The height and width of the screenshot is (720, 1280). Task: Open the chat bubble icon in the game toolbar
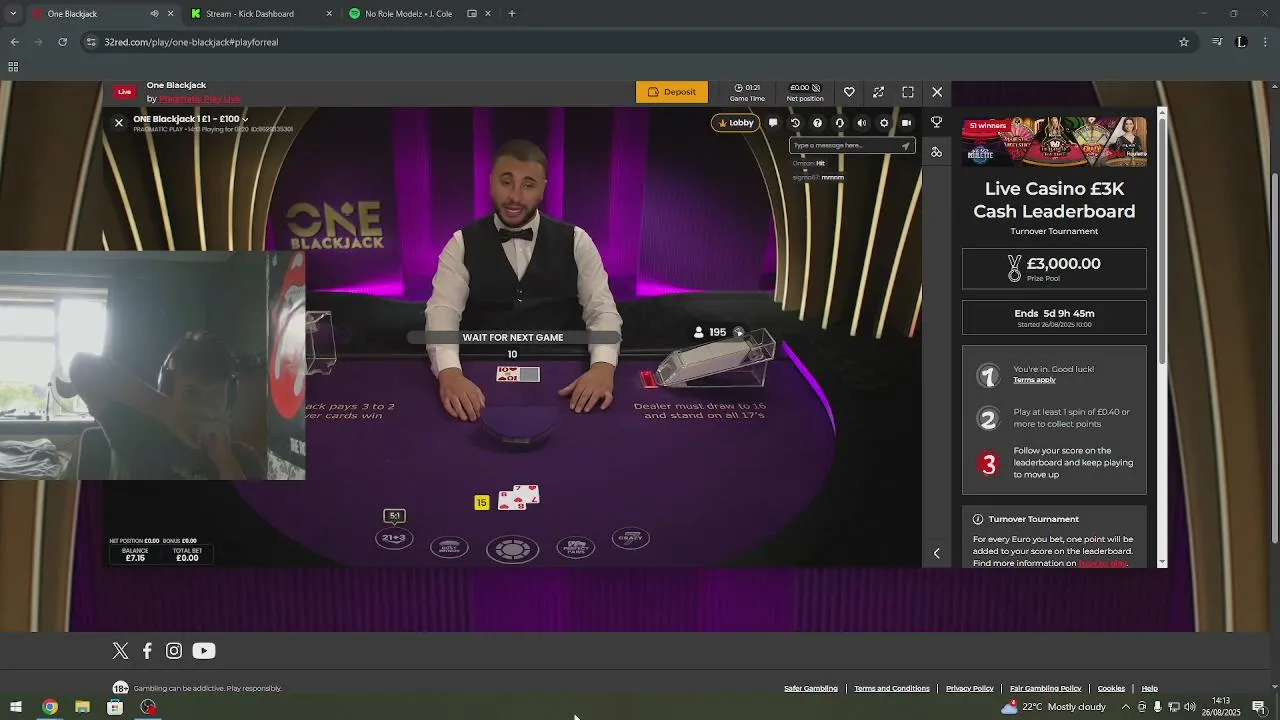click(x=773, y=123)
